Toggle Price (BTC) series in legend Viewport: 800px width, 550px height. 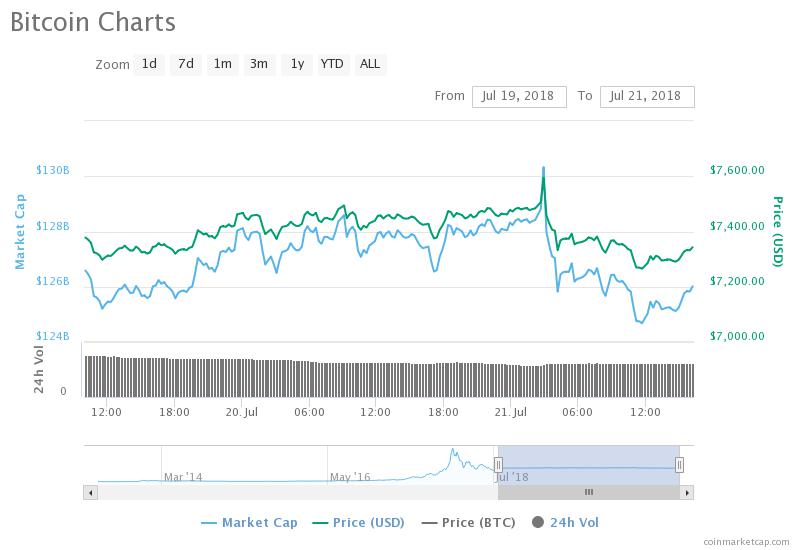pyautogui.click(x=468, y=522)
